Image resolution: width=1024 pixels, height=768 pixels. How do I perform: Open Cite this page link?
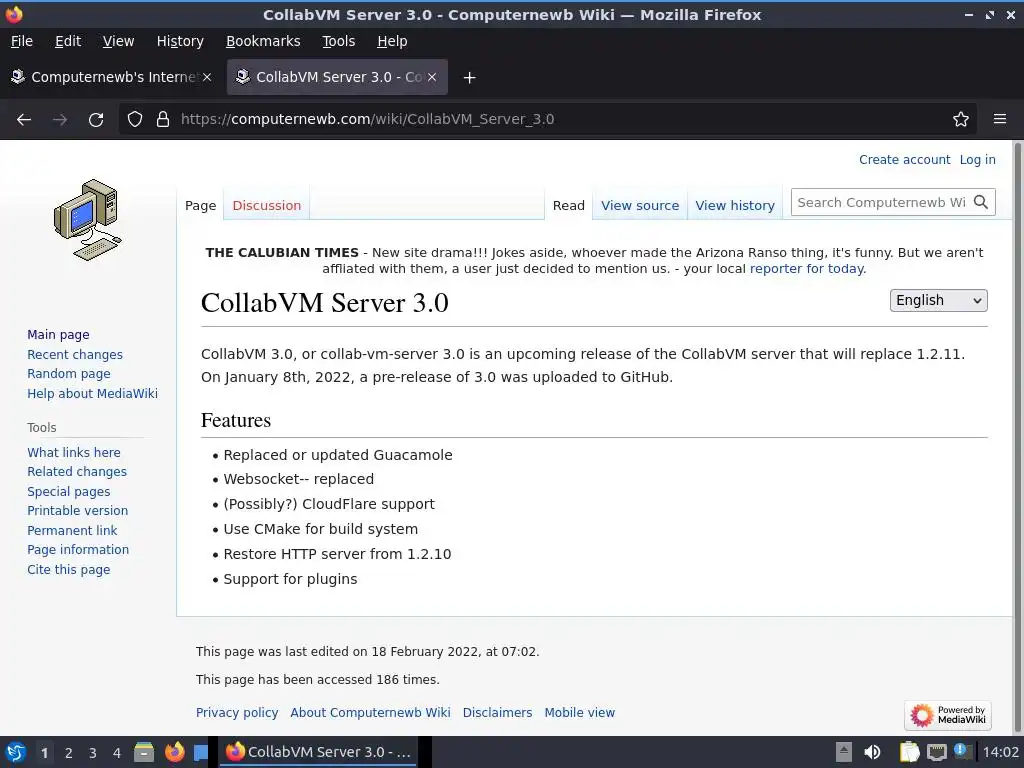coord(69,569)
